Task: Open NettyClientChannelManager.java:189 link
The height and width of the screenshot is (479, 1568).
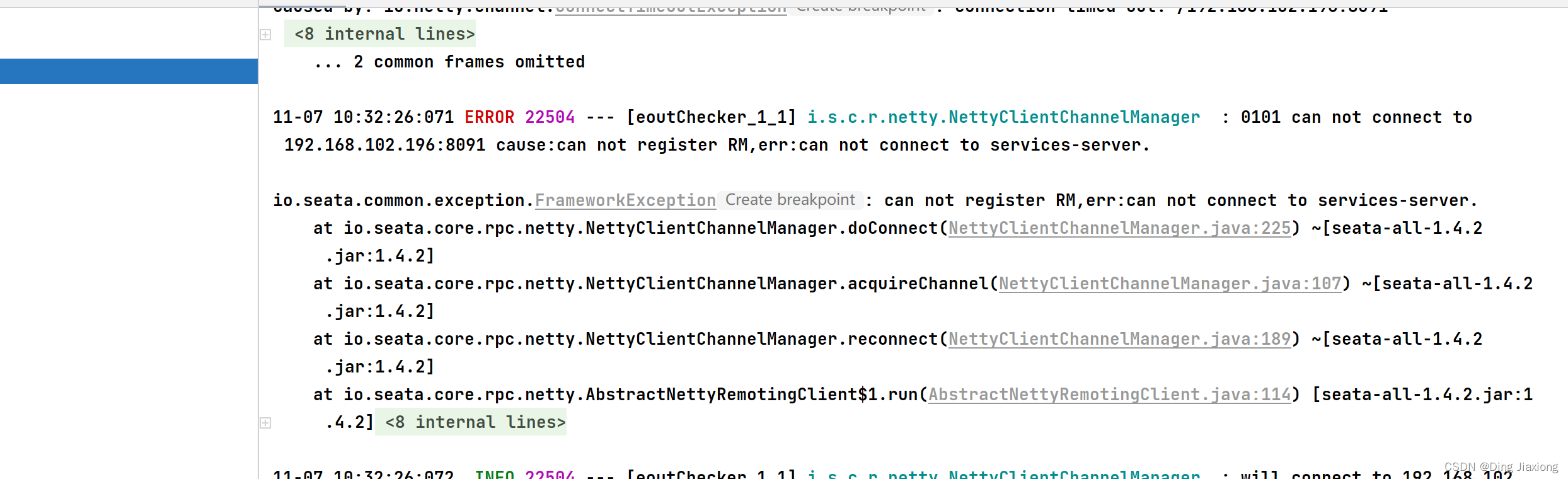Action: pyautogui.click(x=1120, y=339)
